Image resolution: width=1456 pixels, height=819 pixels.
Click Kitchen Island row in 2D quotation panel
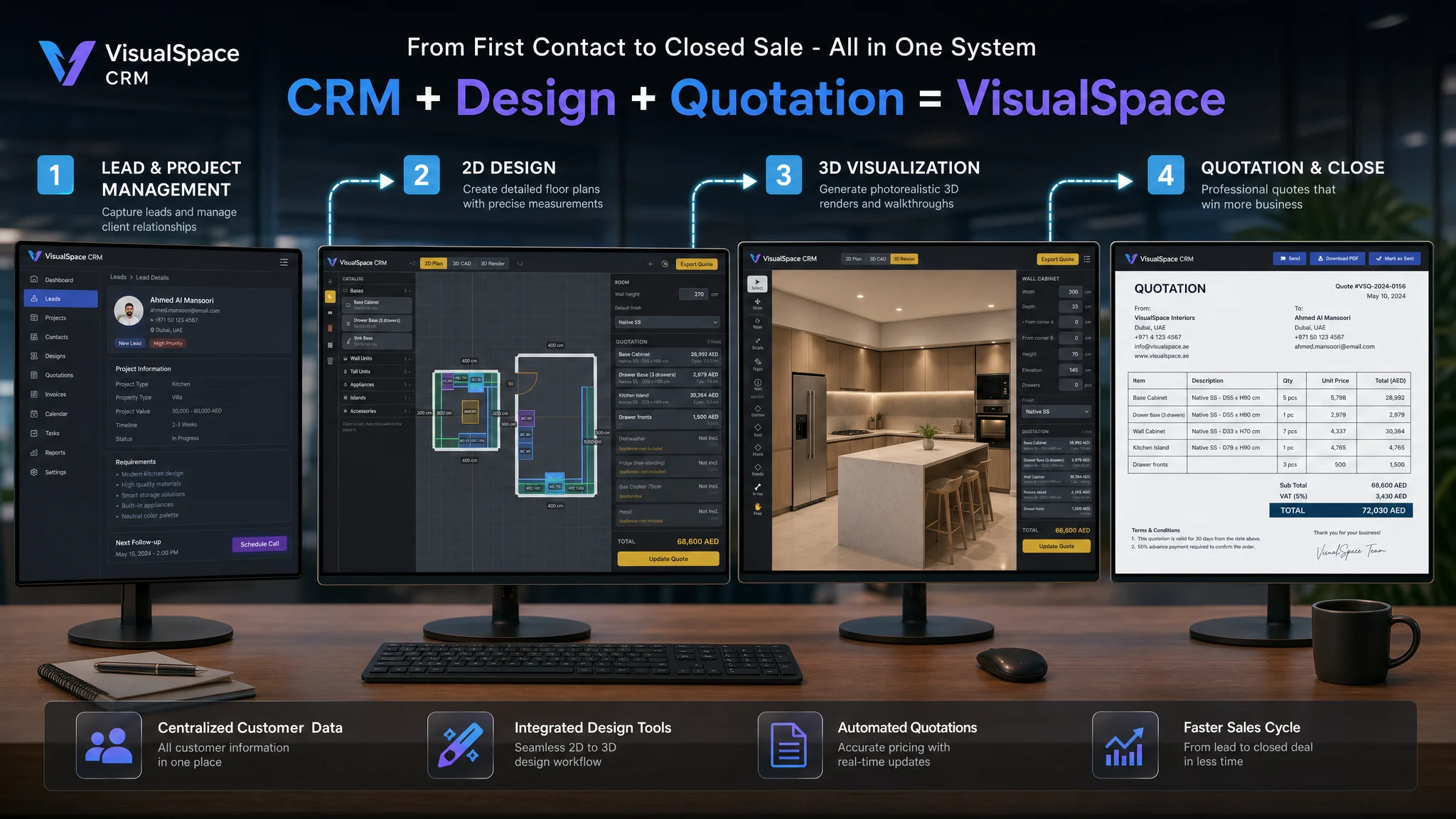coord(668,398)
